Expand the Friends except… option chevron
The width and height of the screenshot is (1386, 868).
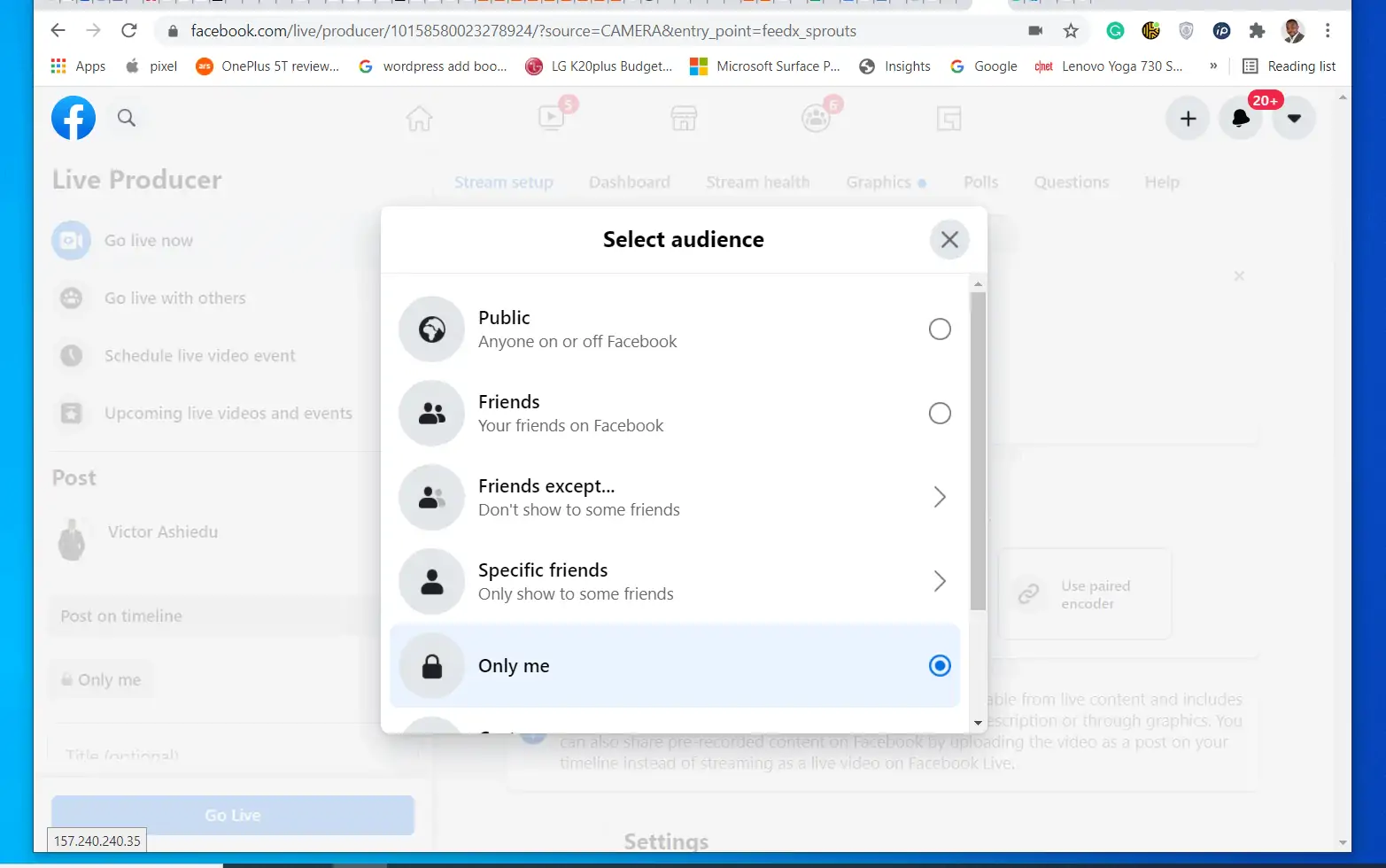click(x=940, y=497)
